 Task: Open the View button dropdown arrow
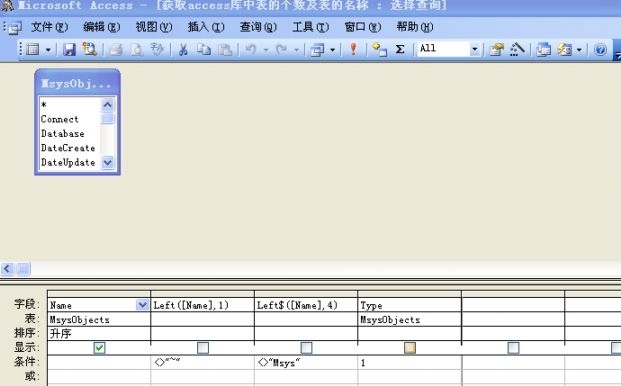click(x=48, y=49)
